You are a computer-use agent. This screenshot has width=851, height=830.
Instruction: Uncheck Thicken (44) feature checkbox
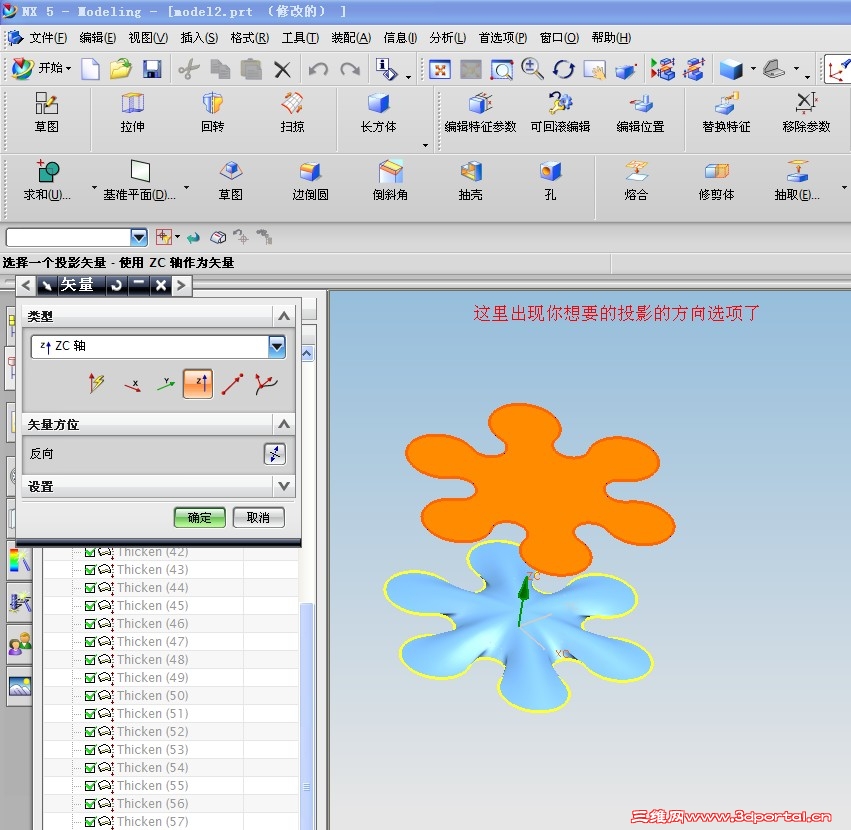(x=90, y=587)
